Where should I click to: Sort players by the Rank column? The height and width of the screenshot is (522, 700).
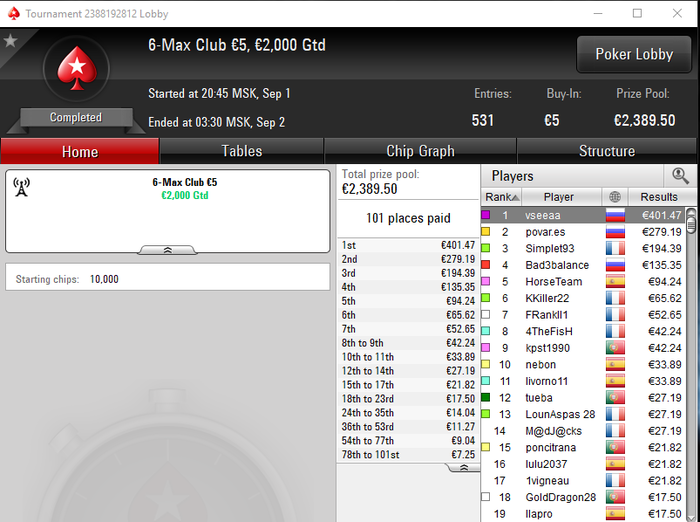[501, 197]
